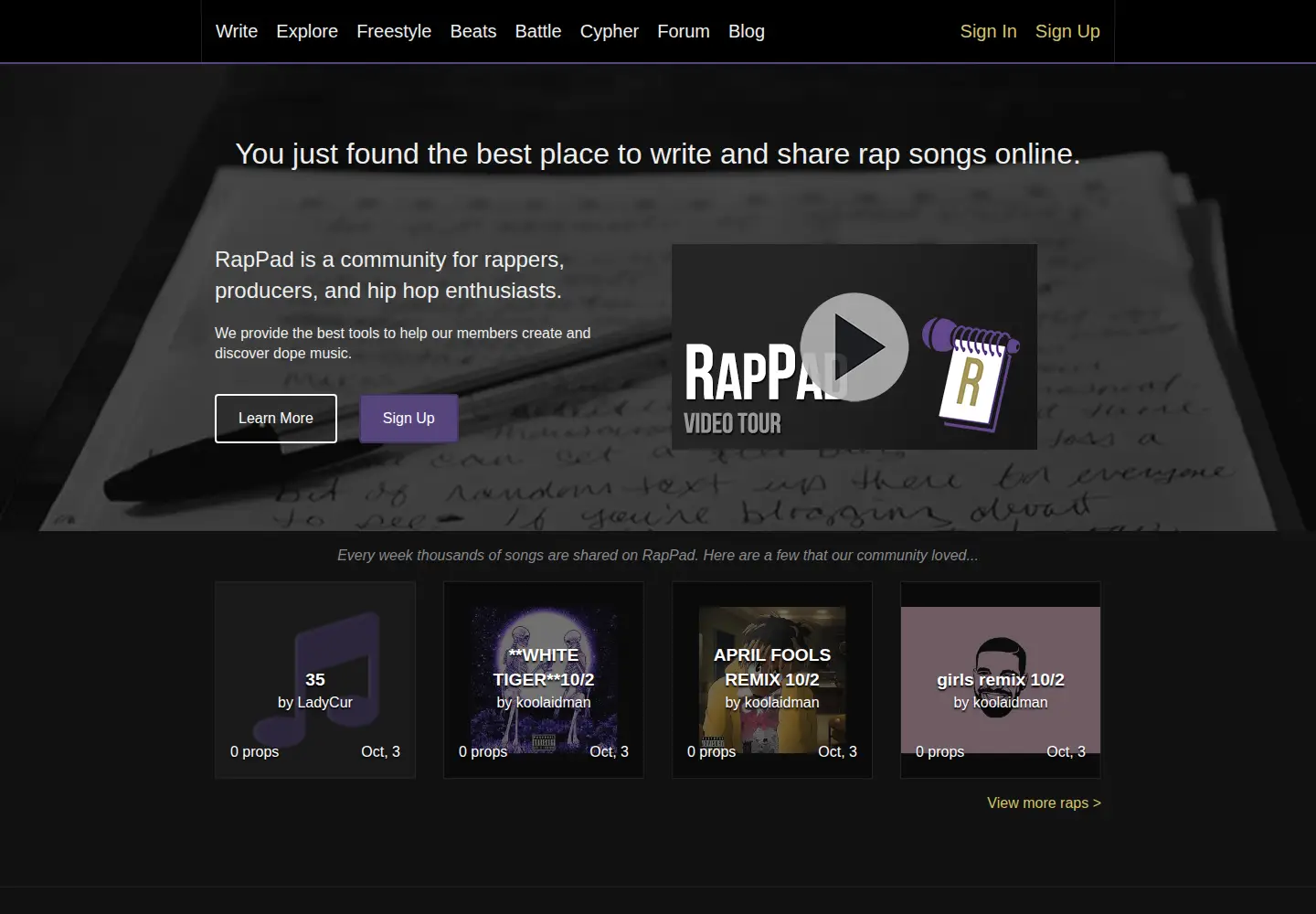Click the Learn More button
1316x914 pixels.
(276, 419)
